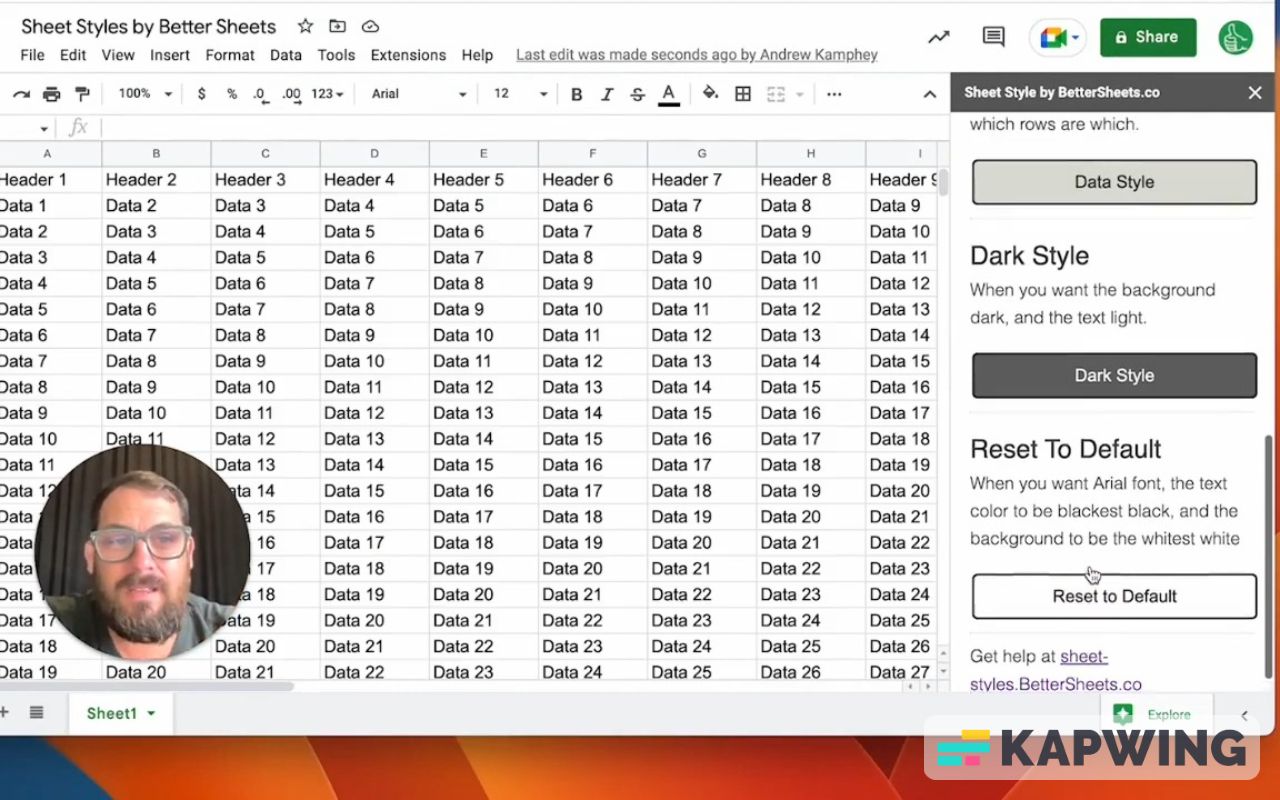The image size is (1280, 800).
Task: Open the View menu
Action: tap(118, 55)
